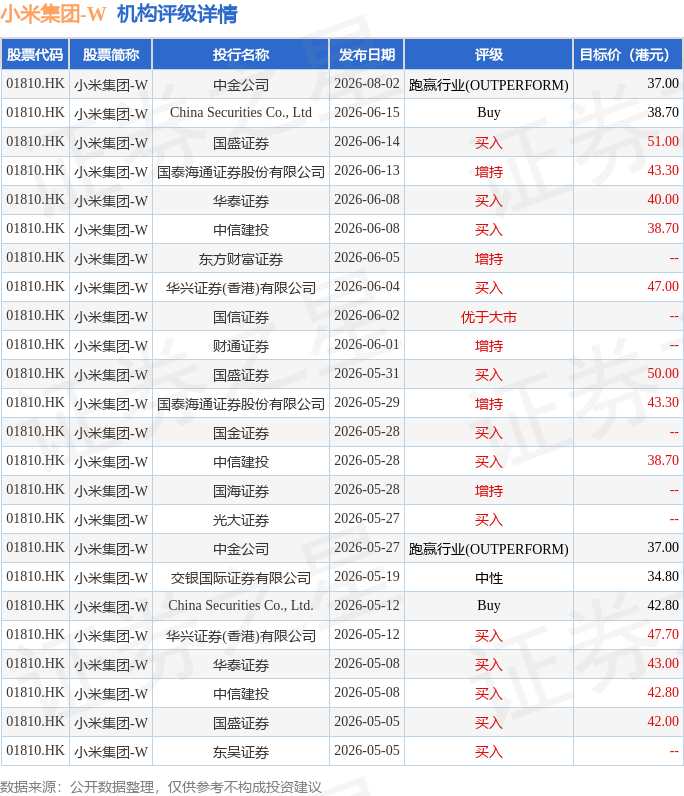Viewport: 684px width, 796px height.
Task: Click the 发布日期 column header
Action: (367, 54)
